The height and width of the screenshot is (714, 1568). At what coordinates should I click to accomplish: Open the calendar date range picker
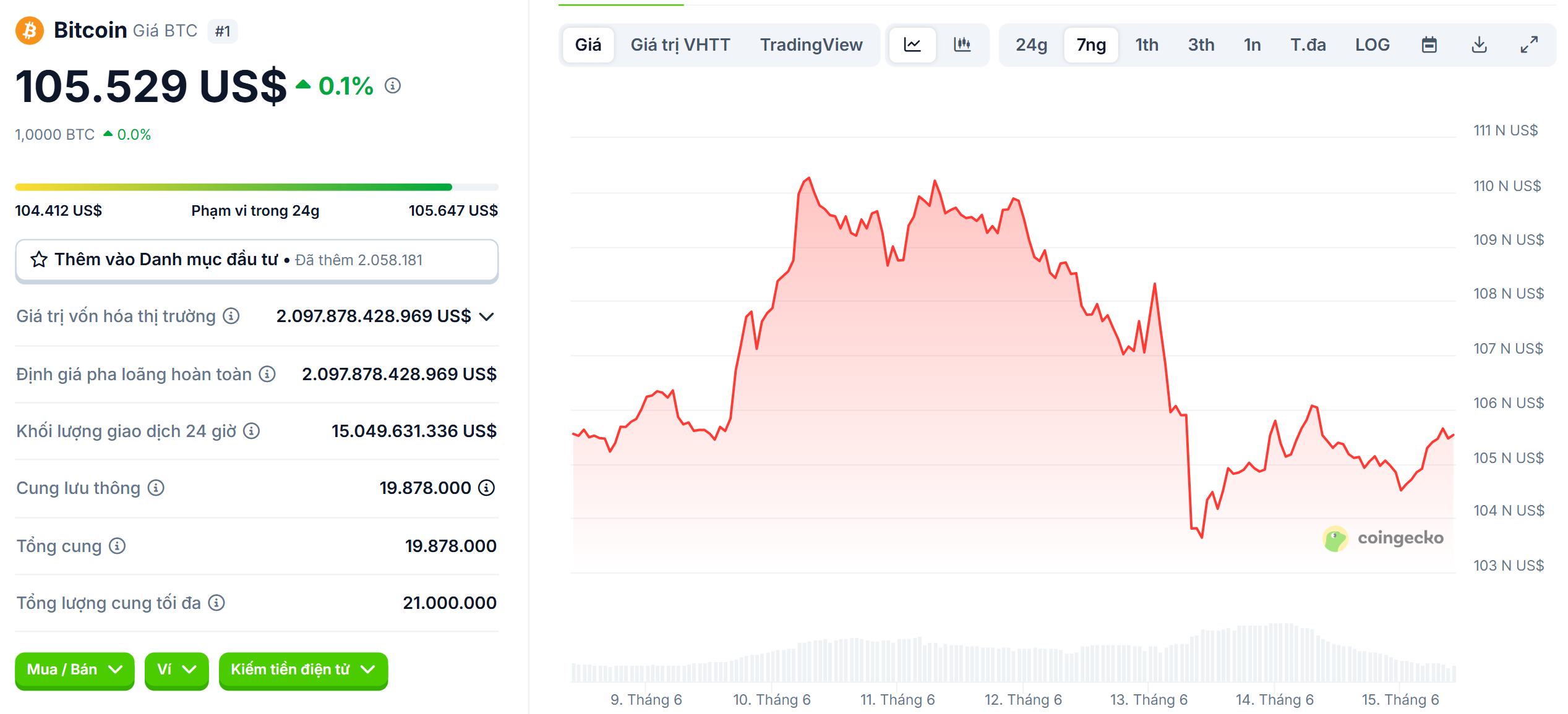point(1429,45)
